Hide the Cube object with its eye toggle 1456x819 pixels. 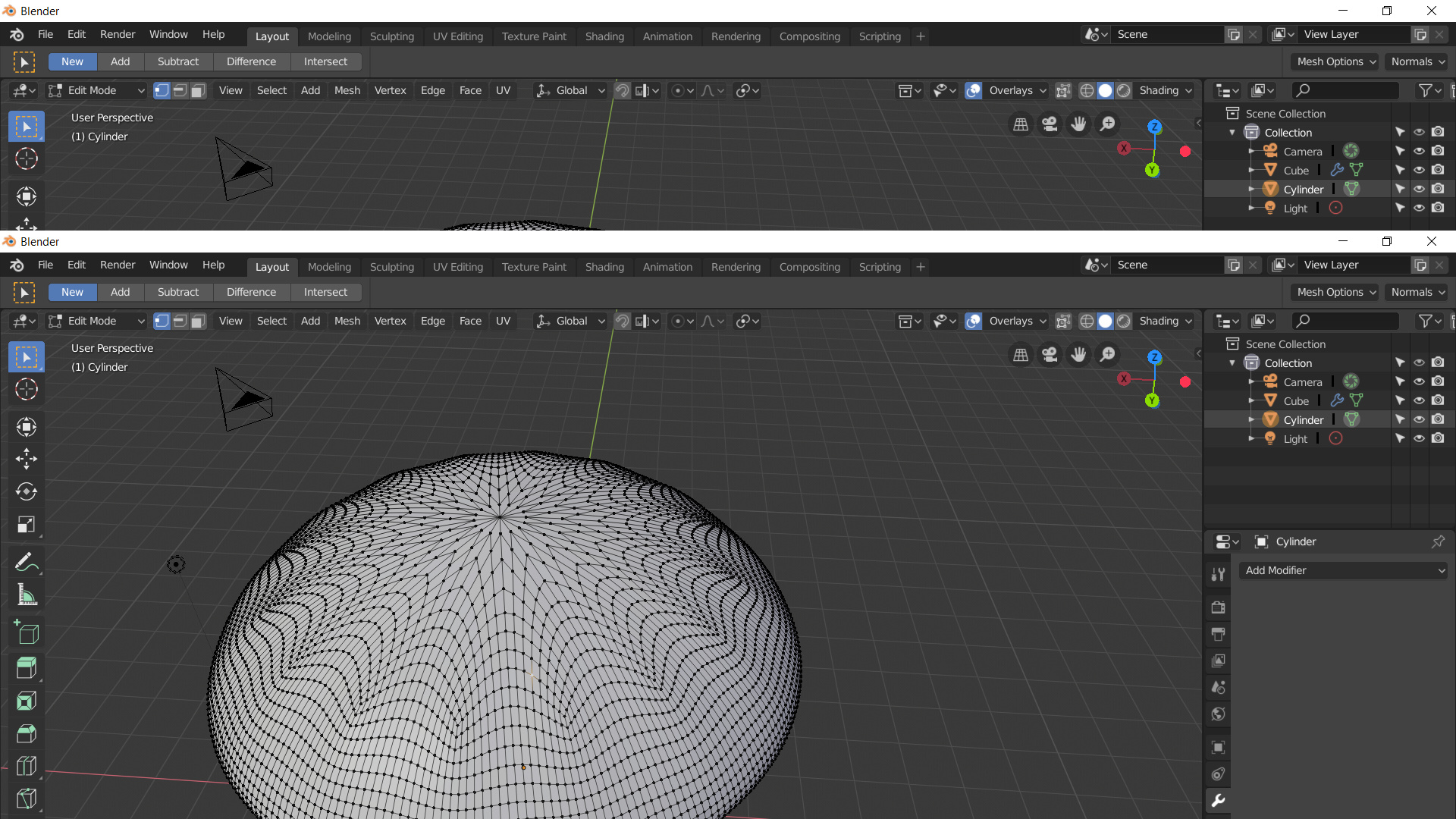[x=1419, y=400]
